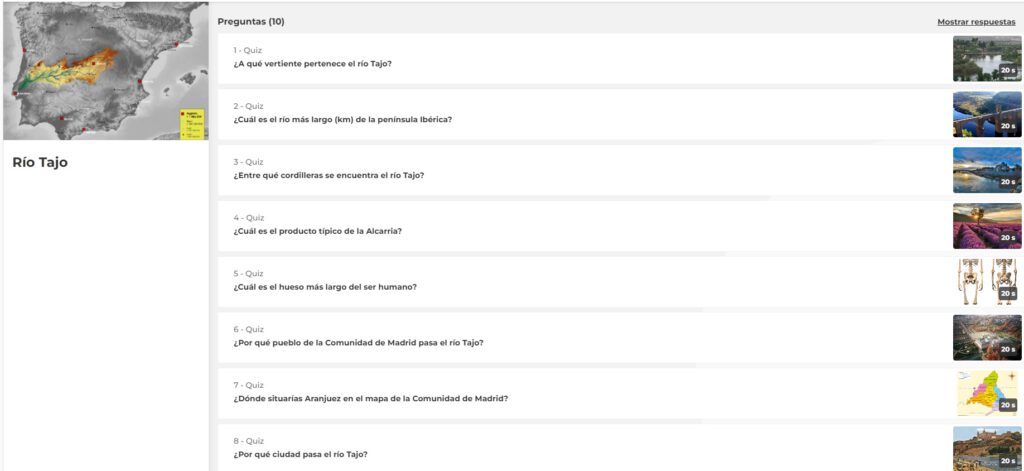This screenshot has height=471, width=1024.
Task: Click the Río Tajo quiz title
Action: 40,162
